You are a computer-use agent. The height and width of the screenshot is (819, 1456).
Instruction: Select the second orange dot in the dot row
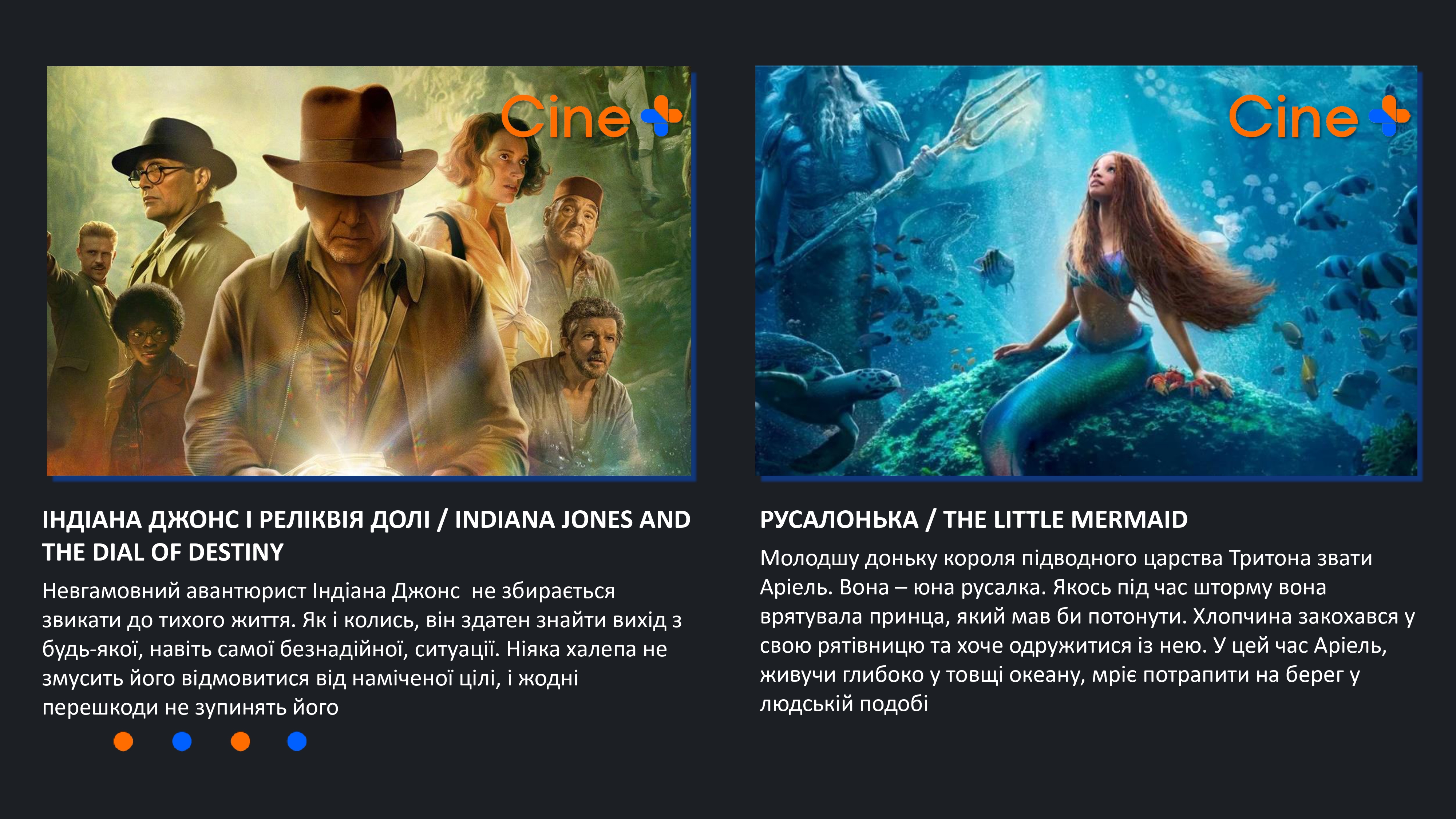click(241, 741)
